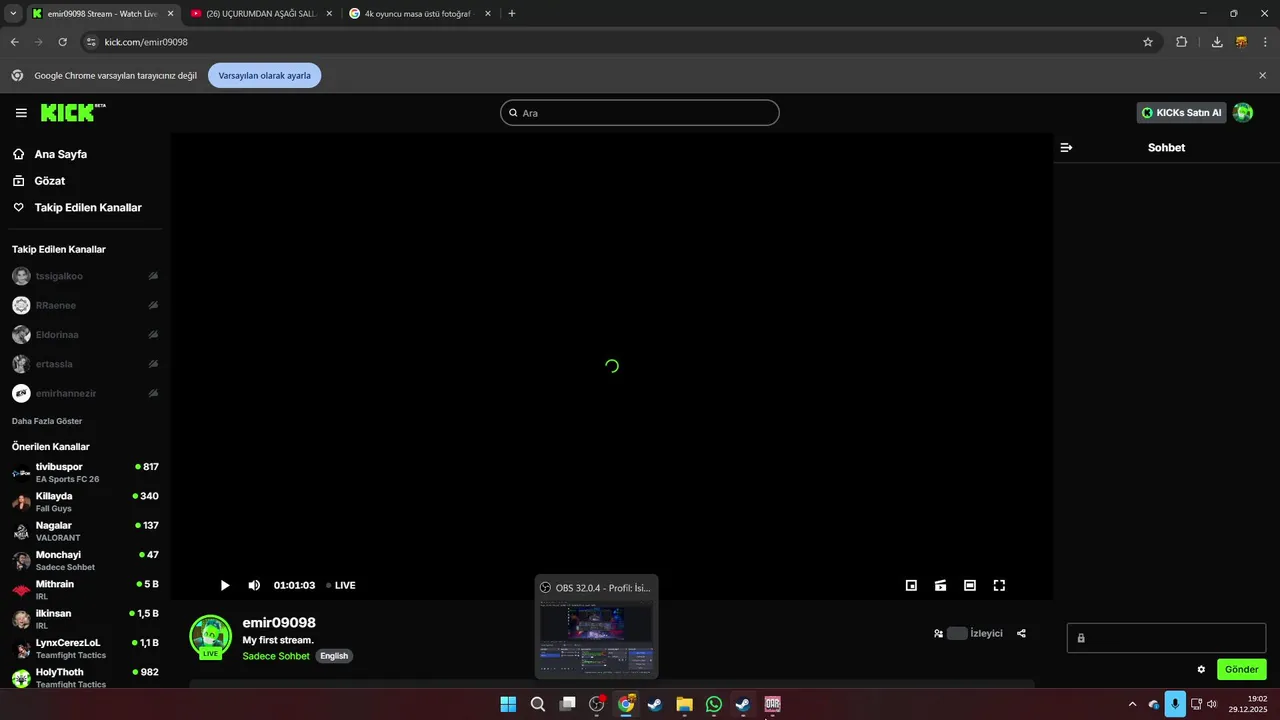Click Varsayılan olarak ayarla button
The width and height of the screenshot is (1280, 720).
click(x=265, y=75)
